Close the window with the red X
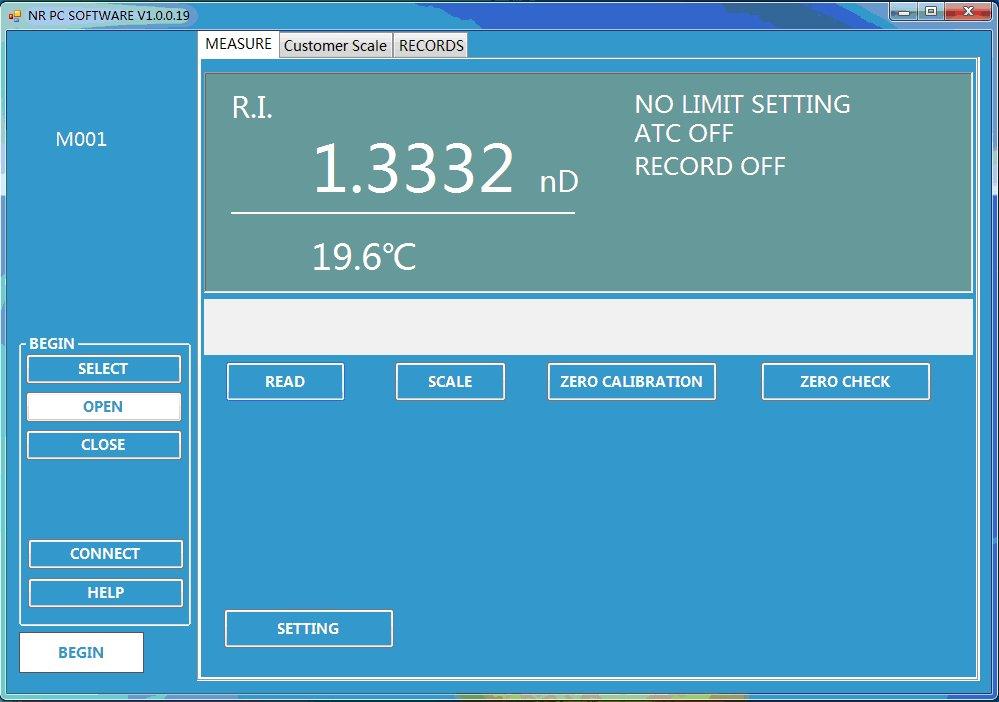Image resolution: width=999 pixels, height=702 pixels. pyautogui.click(x=967, y=12)
